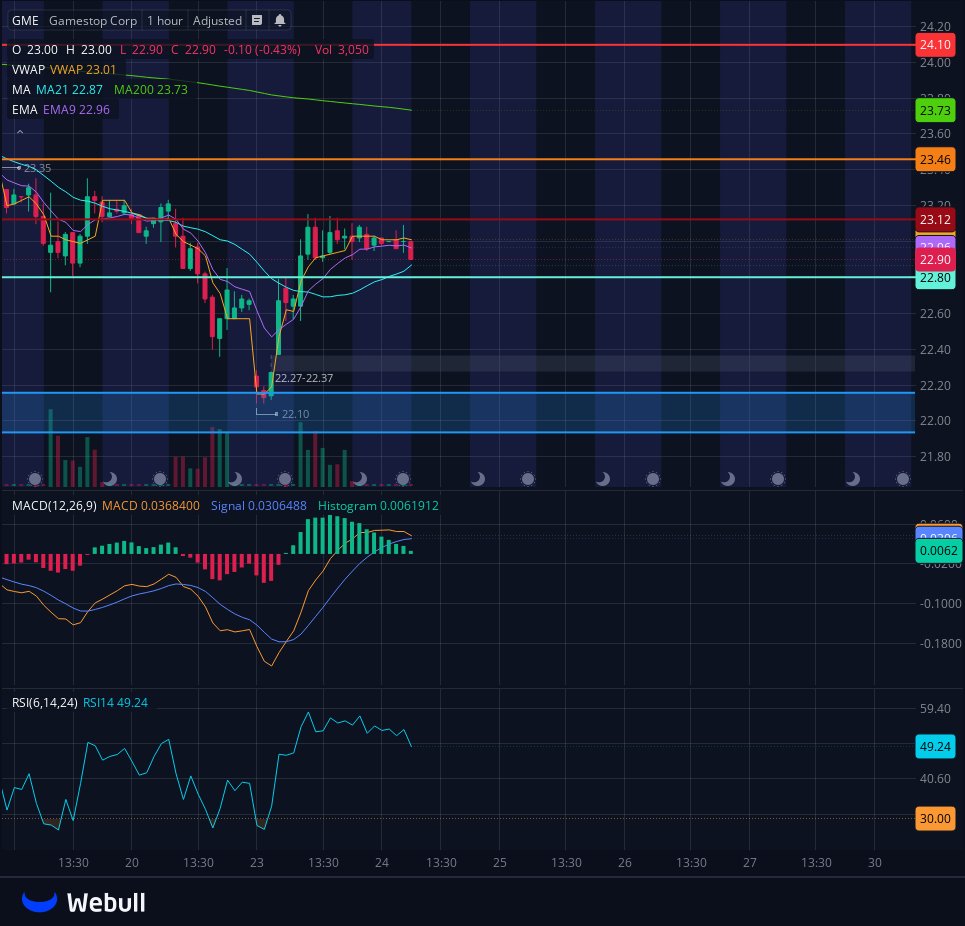Collapse indicator legends with the small caret

click(20, 132)
